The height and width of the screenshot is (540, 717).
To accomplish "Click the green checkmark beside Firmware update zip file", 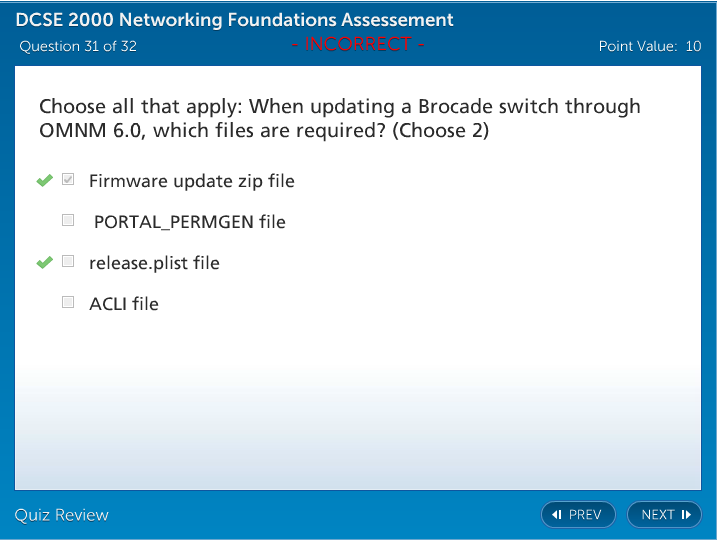I will pyautogui.click(x=44, y=181).
